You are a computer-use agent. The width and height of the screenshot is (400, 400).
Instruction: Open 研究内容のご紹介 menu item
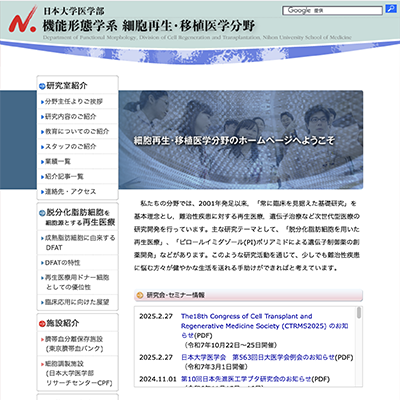pyautogui.click(x=70, y=117)
